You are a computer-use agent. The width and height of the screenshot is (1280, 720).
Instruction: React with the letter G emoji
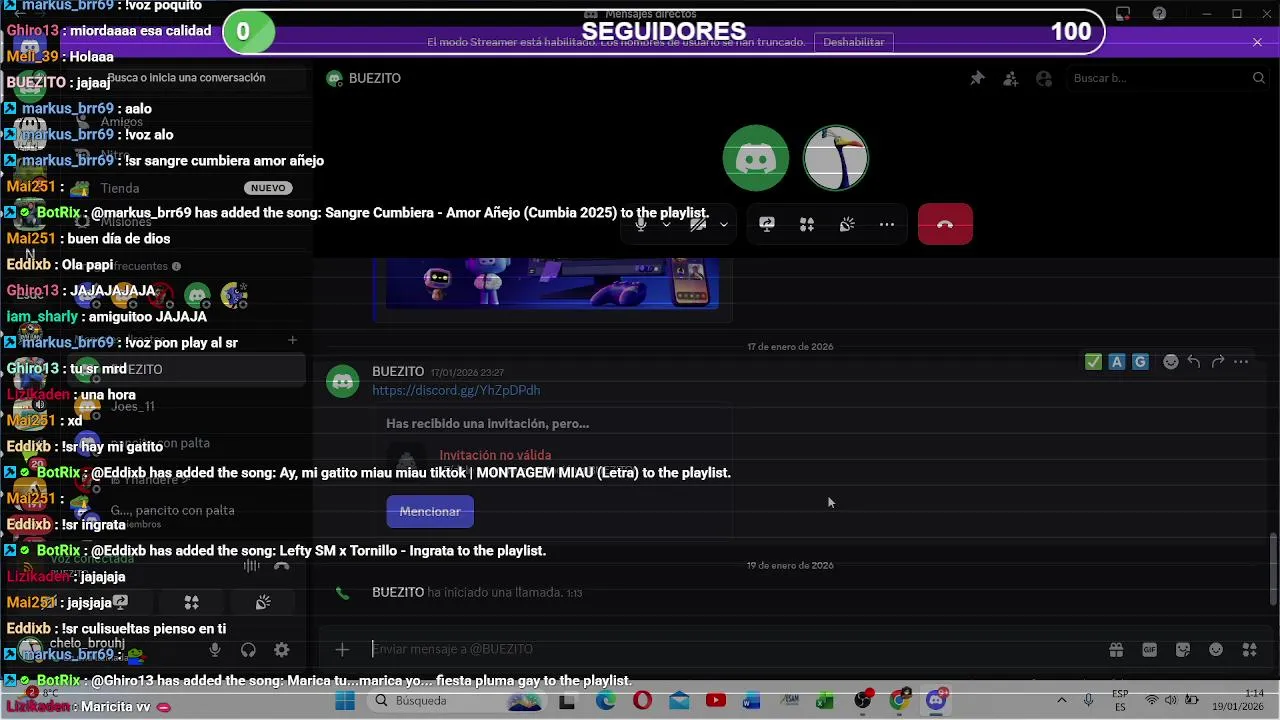1140,362
